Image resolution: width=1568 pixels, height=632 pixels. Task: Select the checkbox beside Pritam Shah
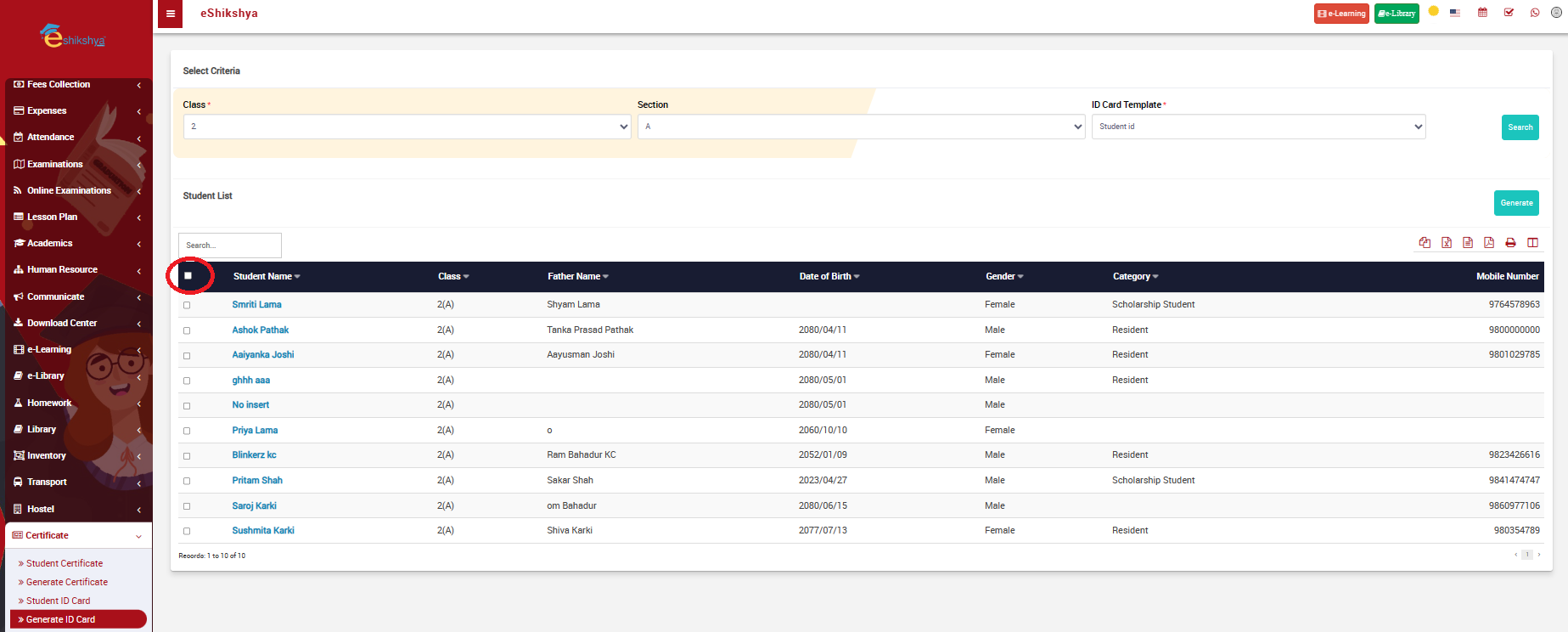(x=187, y=481)
